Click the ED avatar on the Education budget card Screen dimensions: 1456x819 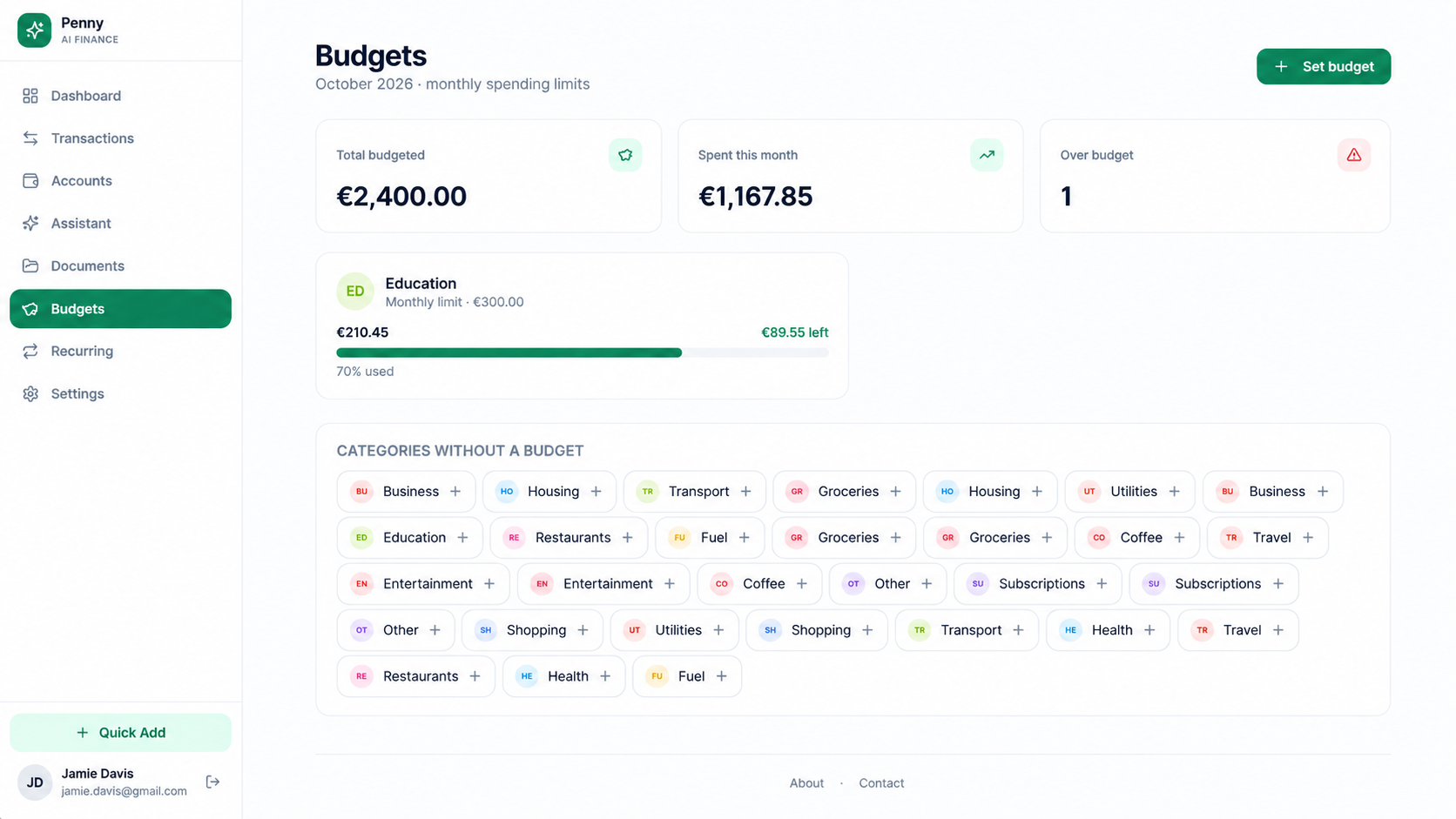click(355, 292)
